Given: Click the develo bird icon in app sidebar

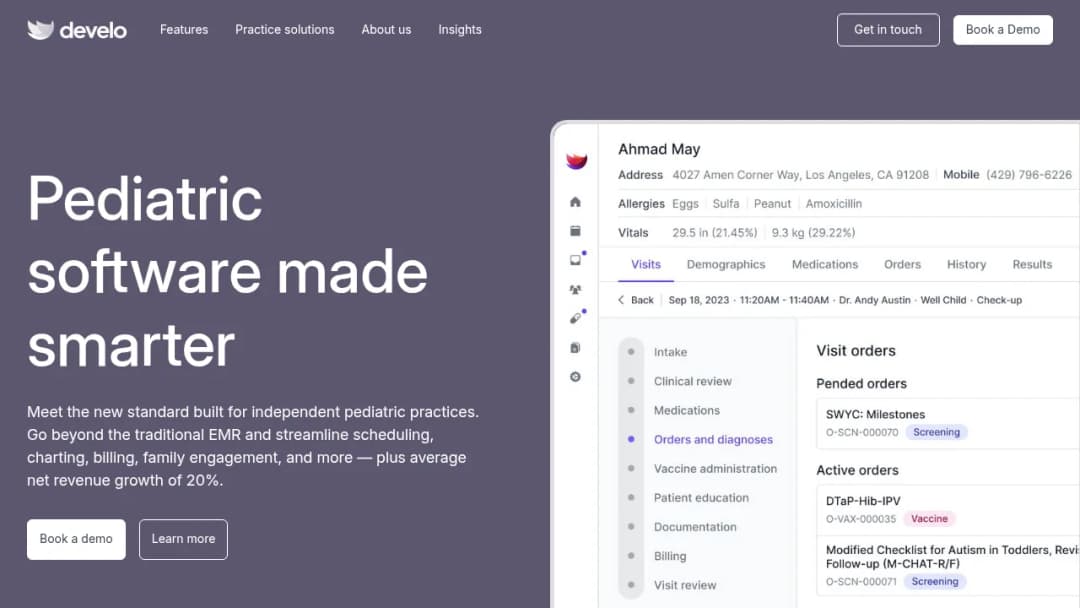Looking at the screenshot, I should point(577,160).
